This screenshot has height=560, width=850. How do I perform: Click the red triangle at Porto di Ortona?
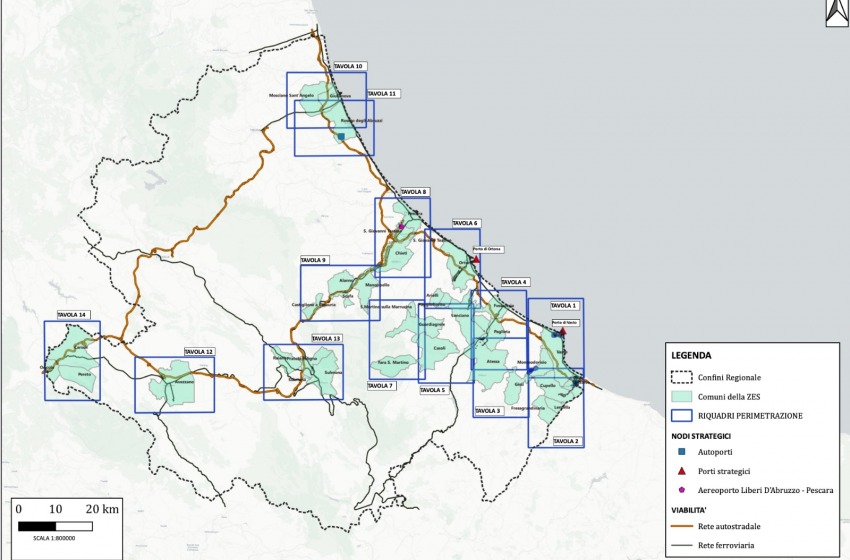[476, 259]
